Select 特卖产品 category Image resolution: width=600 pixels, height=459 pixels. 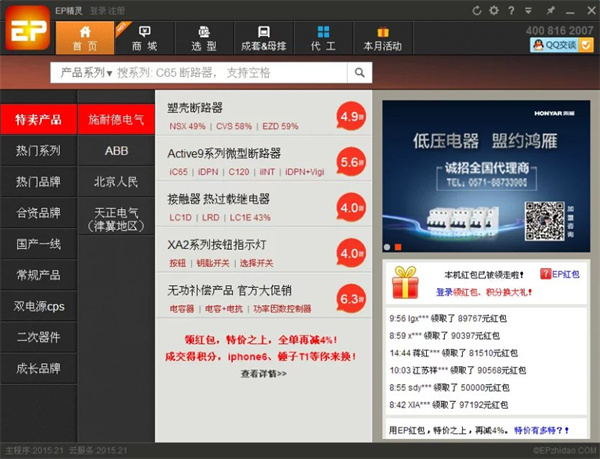(38, 119)
